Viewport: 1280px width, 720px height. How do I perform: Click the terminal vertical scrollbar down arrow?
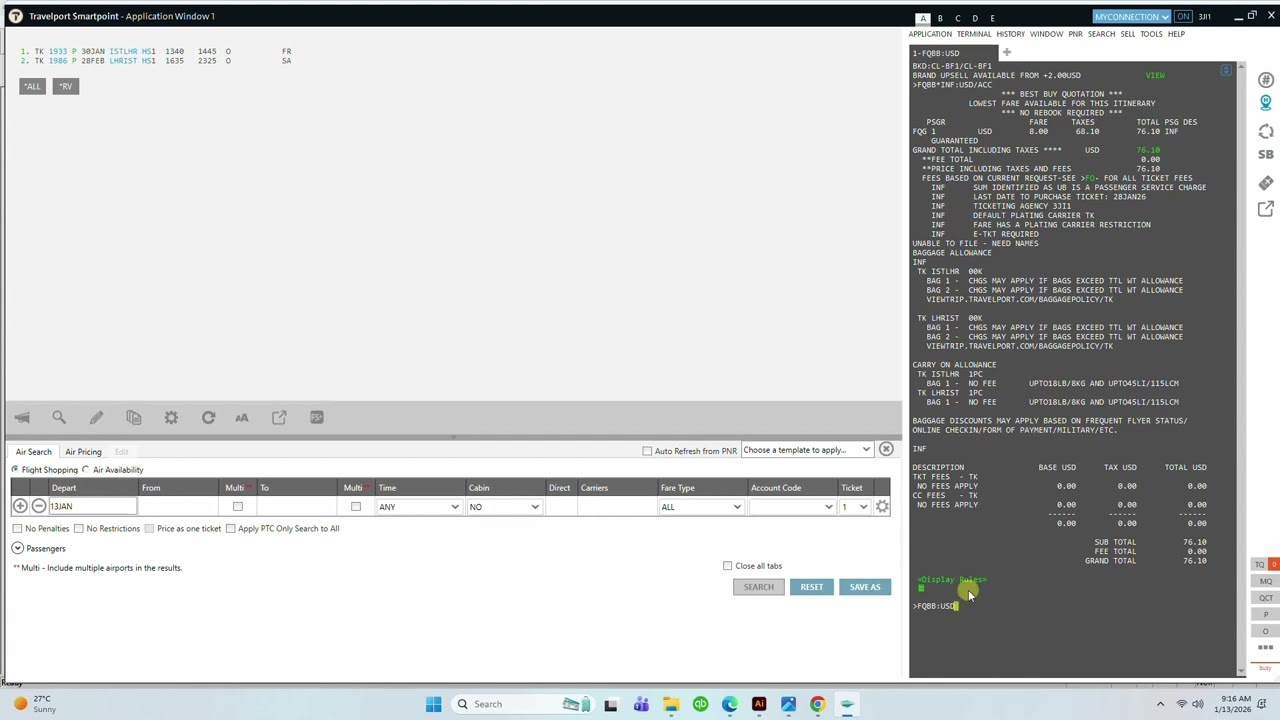point(1242,671)
